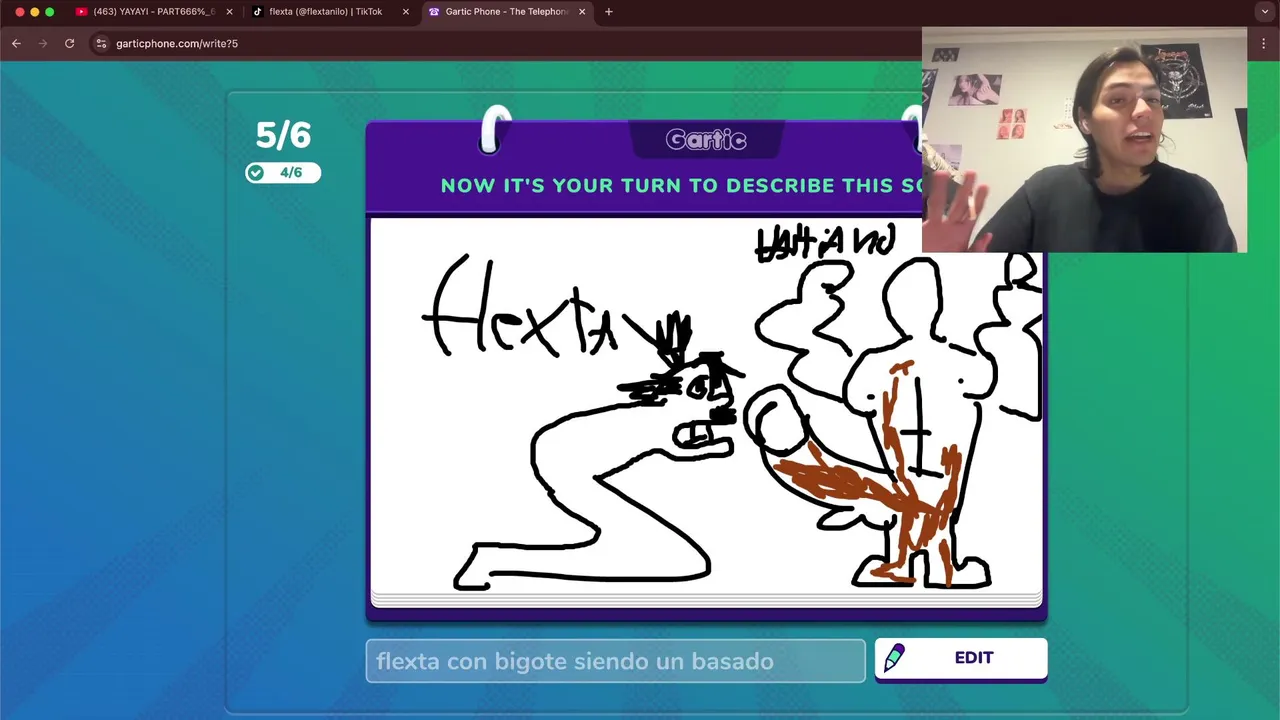View site information icon in address bar
The height and width of the screenshot is (720, 1280).
click(x=101, y=43)
